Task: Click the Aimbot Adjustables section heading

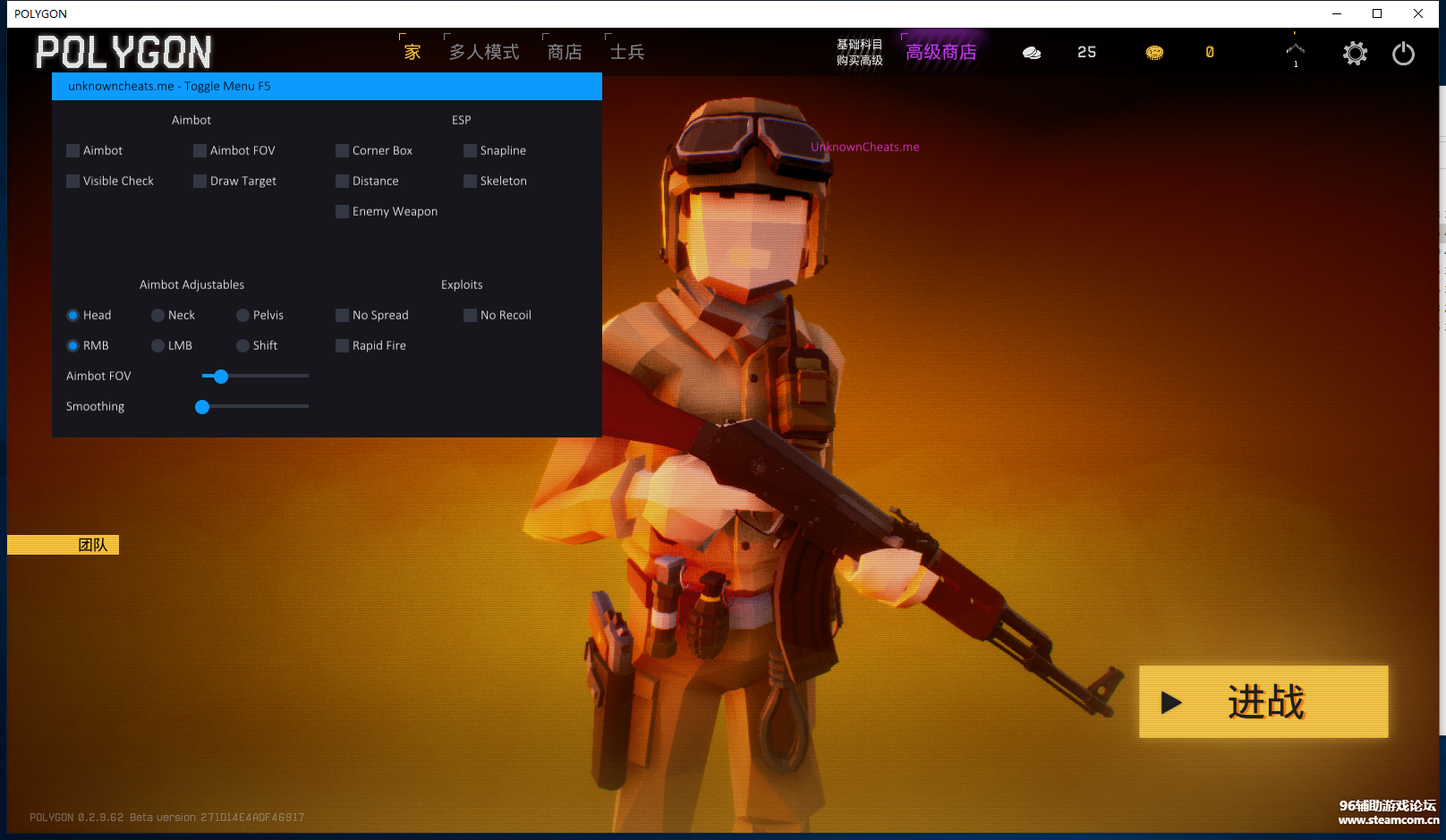Action: coord(191,285)
